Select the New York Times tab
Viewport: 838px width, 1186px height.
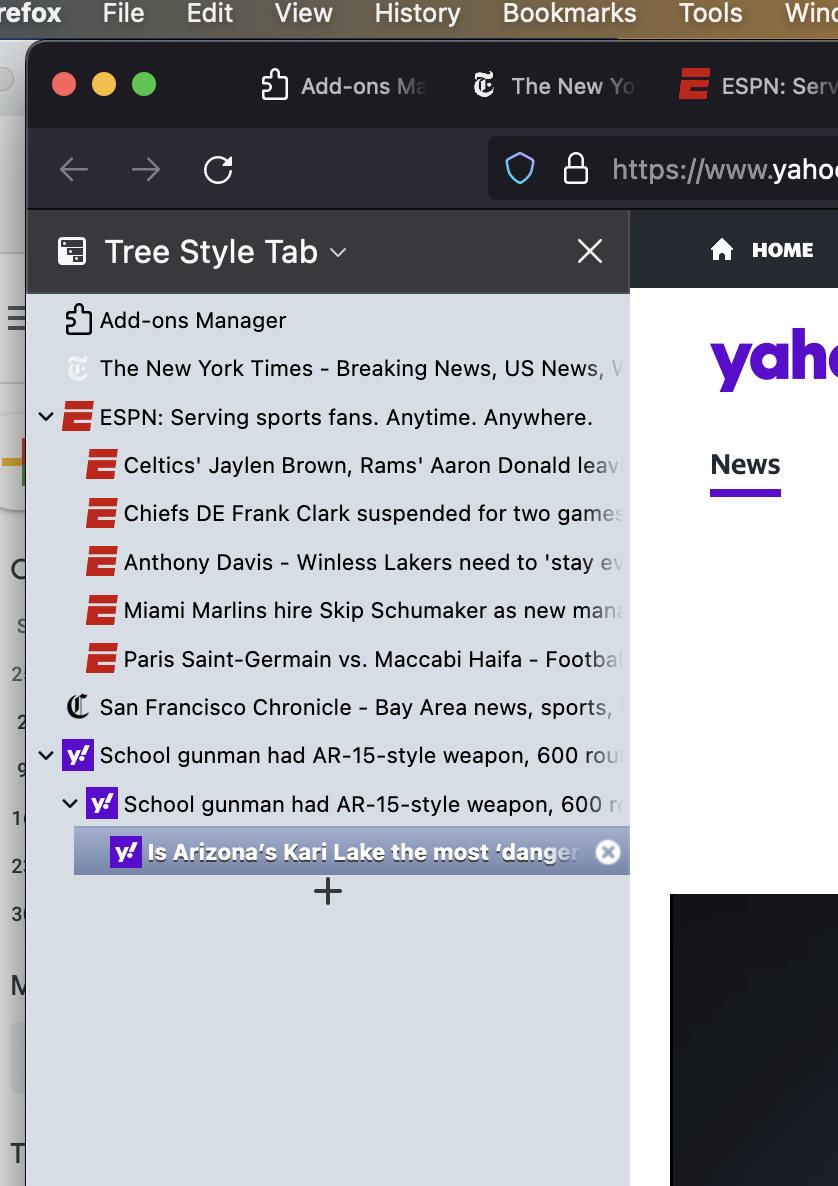click(300, 368)
